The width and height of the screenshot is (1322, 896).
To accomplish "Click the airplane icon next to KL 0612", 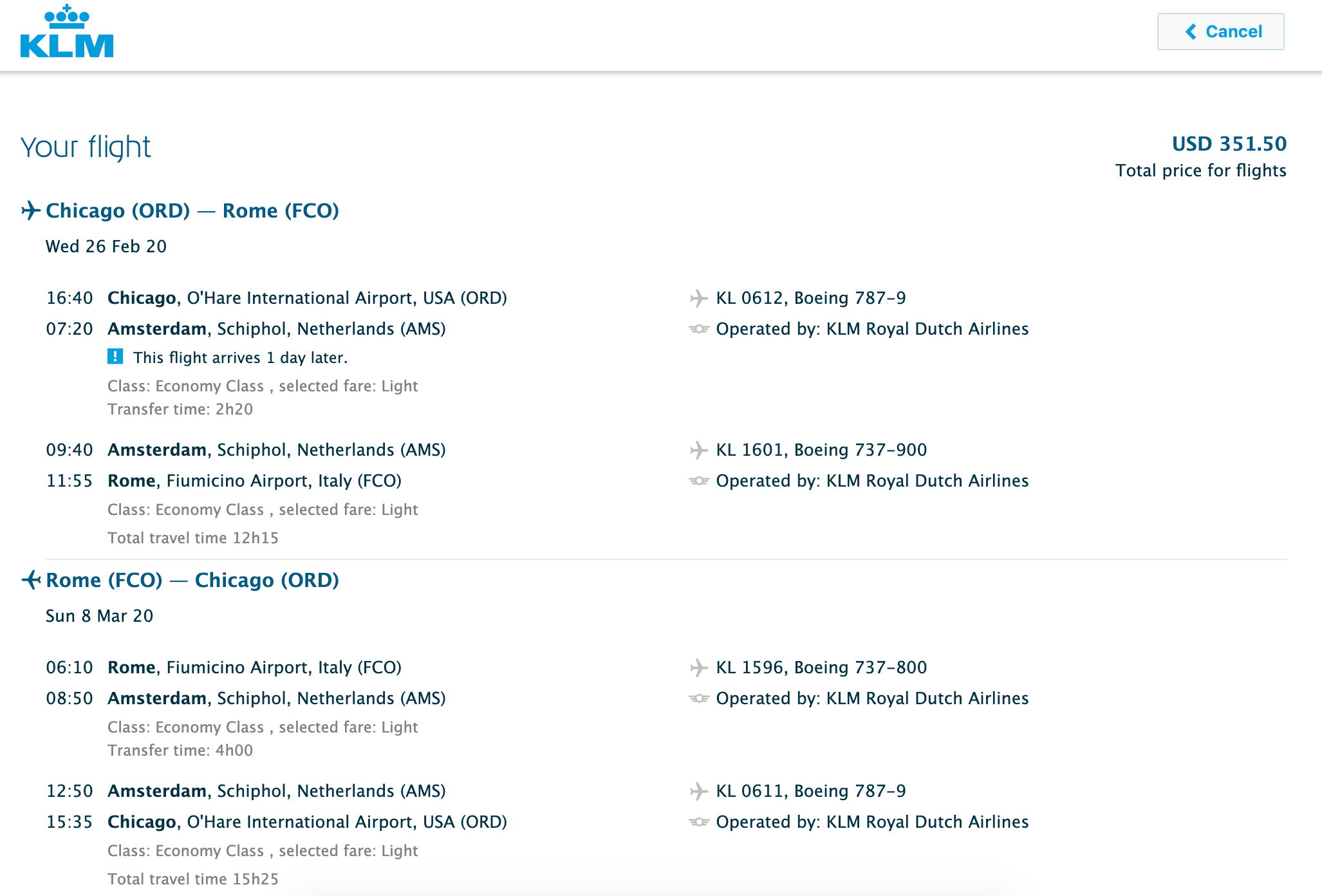I will pos(698,298).
